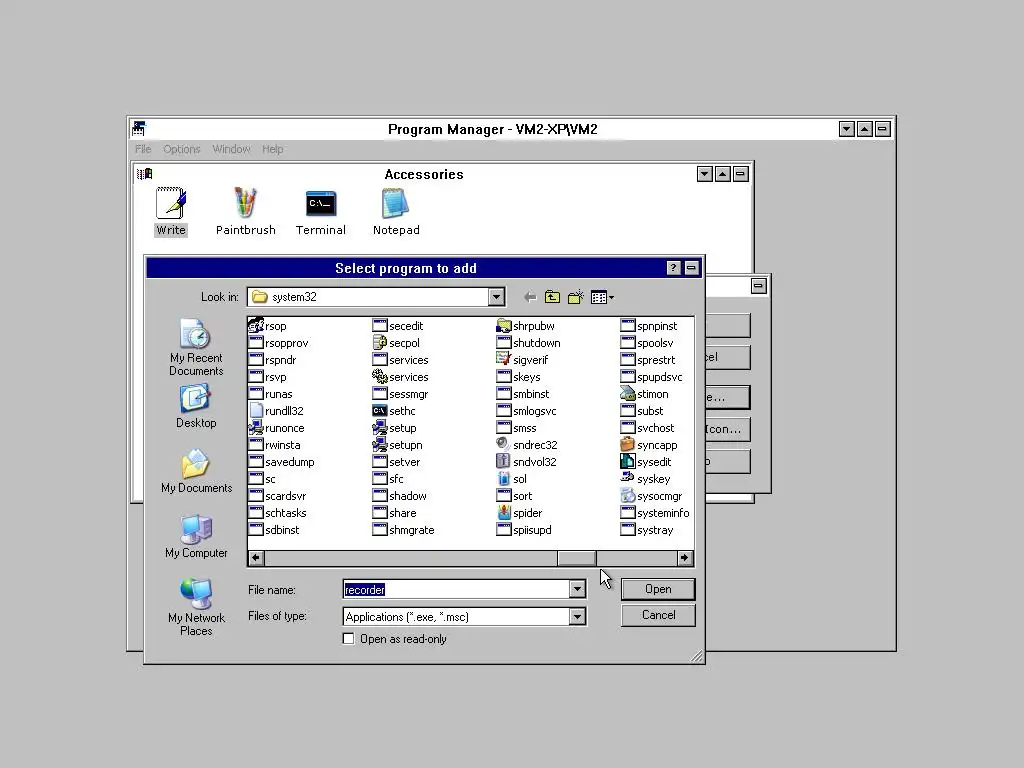Open the View menu toolbar button
Screen dimensions: 1024x768
pyautogui.click(x=602, y=297)
